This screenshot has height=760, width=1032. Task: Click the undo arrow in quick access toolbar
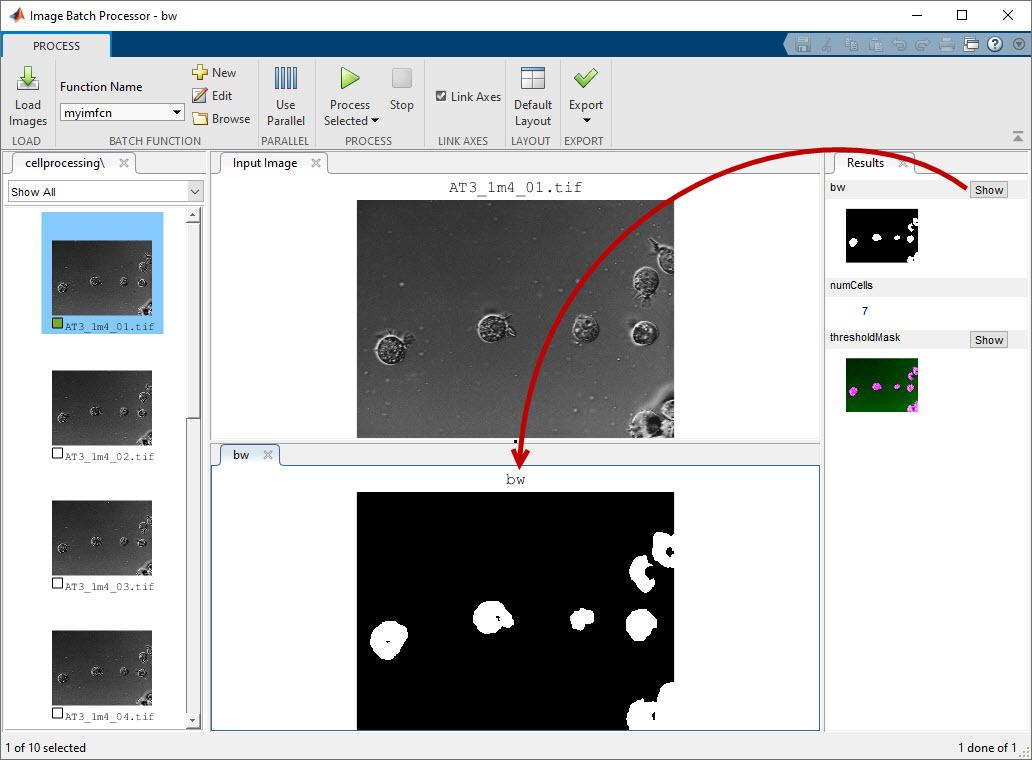pyautogui.click(x=899, y=44)
